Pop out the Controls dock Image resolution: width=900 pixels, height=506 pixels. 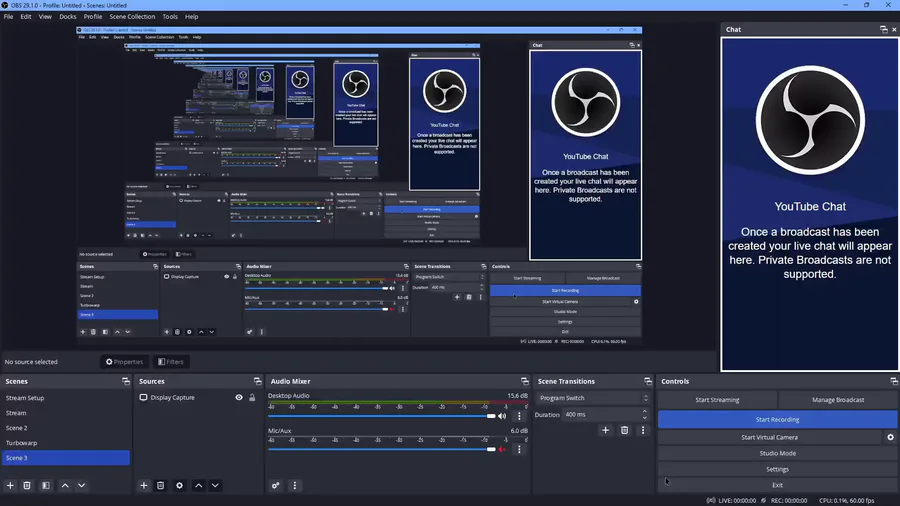point(894,382)
